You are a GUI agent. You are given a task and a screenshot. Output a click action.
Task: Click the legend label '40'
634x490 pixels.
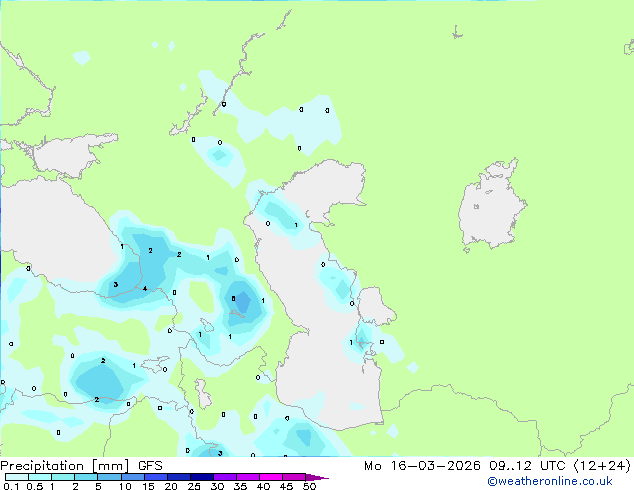tap(263, 486)
